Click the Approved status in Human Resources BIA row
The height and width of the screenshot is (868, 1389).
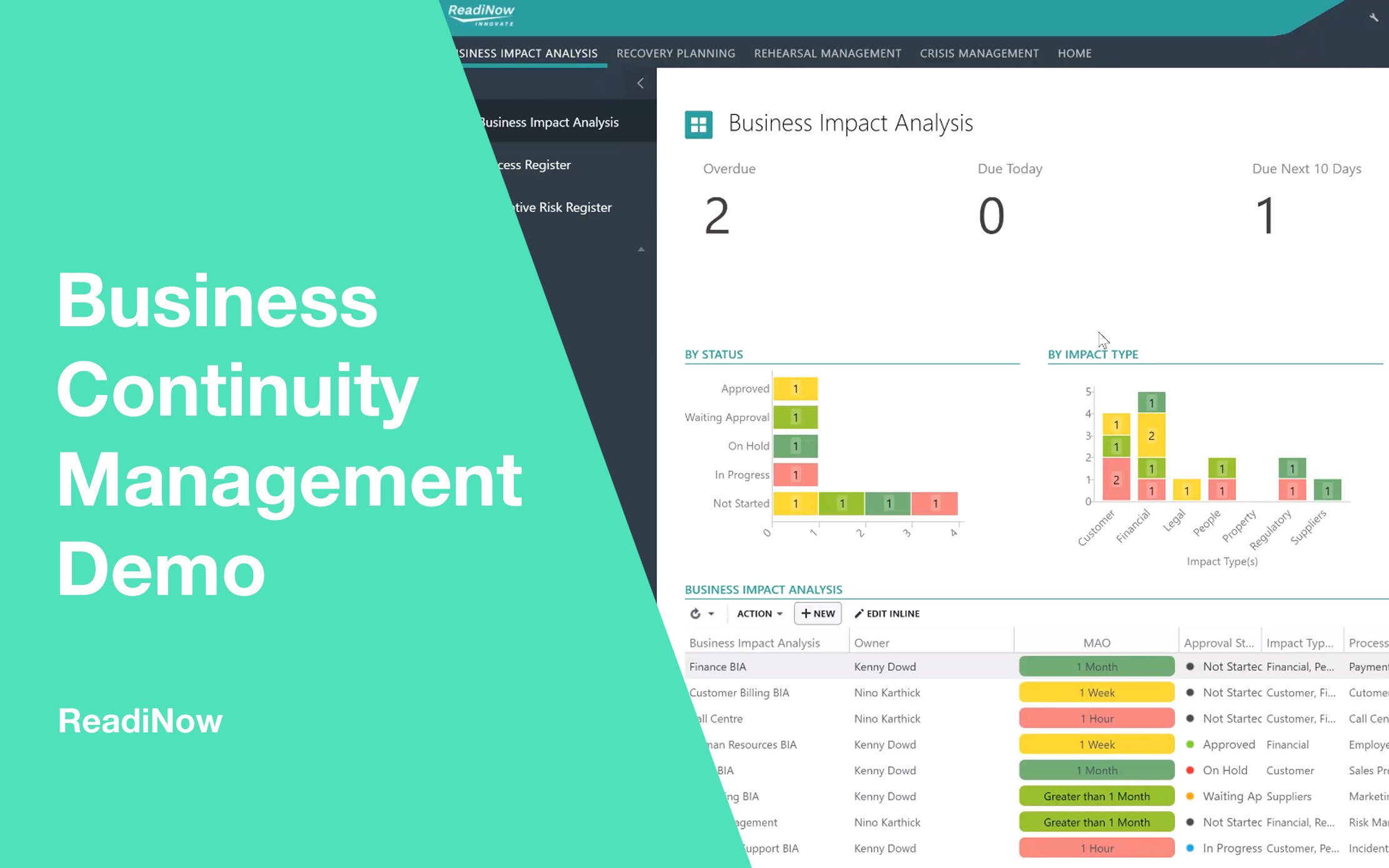[x=1228, y=745]
